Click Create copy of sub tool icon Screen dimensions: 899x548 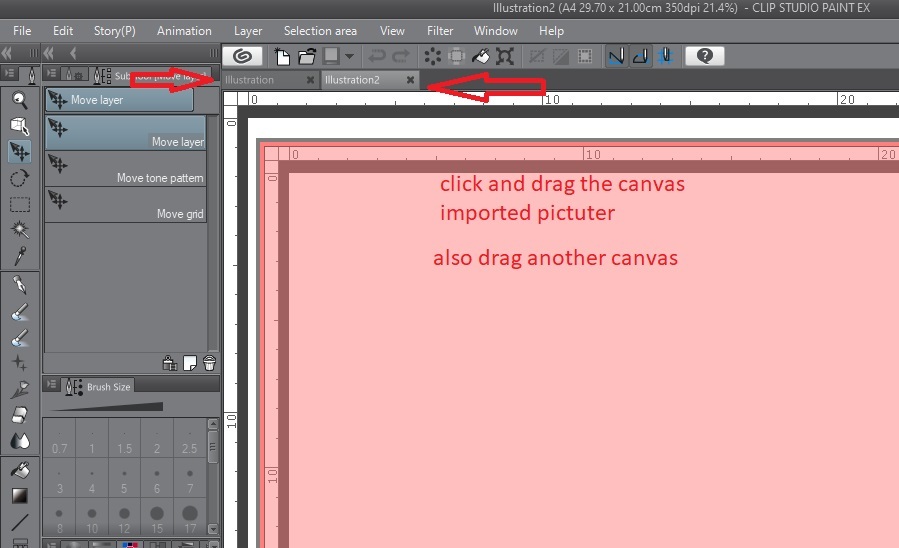[190, 363]
